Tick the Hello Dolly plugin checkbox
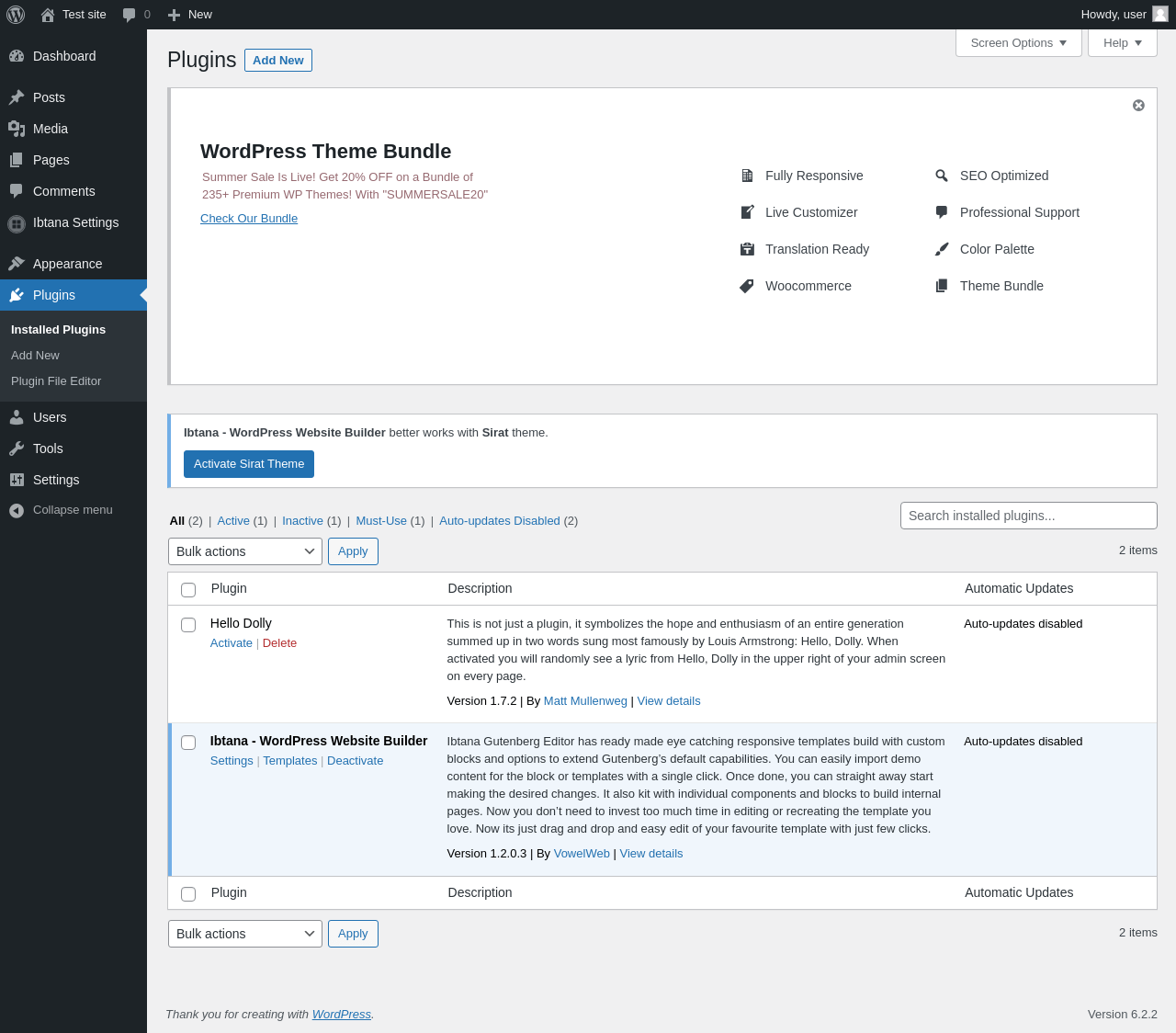 click(x=188, y=625)
